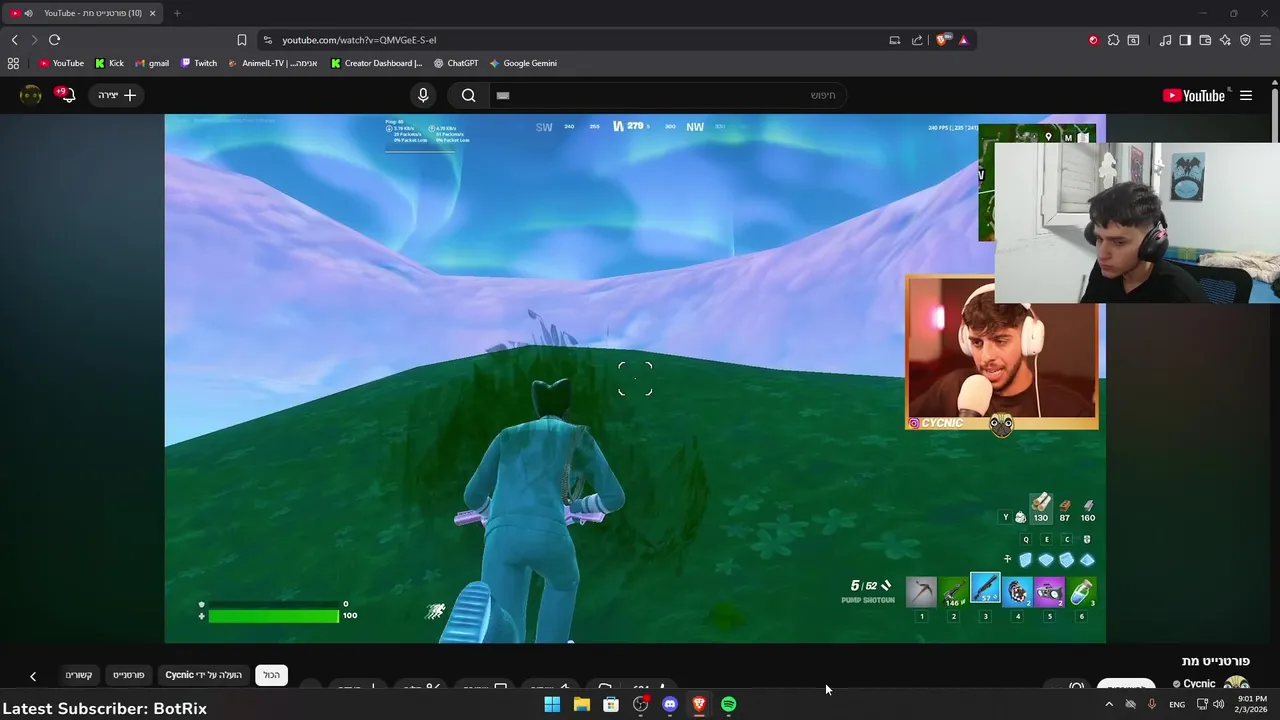
Task: Open the OBS Studio taskbar icon
Action: (641, 704)
